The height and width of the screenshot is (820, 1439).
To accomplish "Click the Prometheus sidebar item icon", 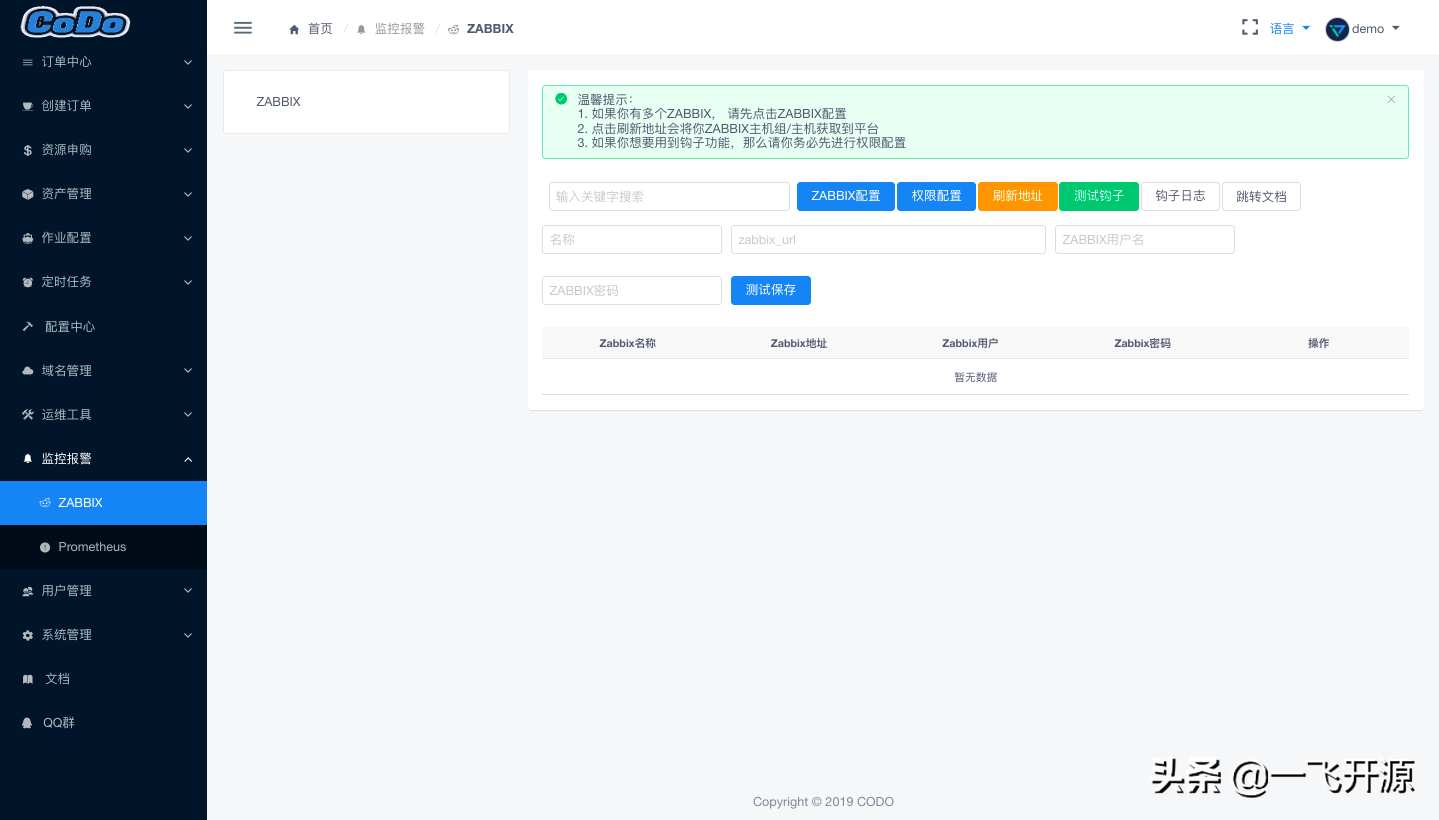I will coord(45,547).
